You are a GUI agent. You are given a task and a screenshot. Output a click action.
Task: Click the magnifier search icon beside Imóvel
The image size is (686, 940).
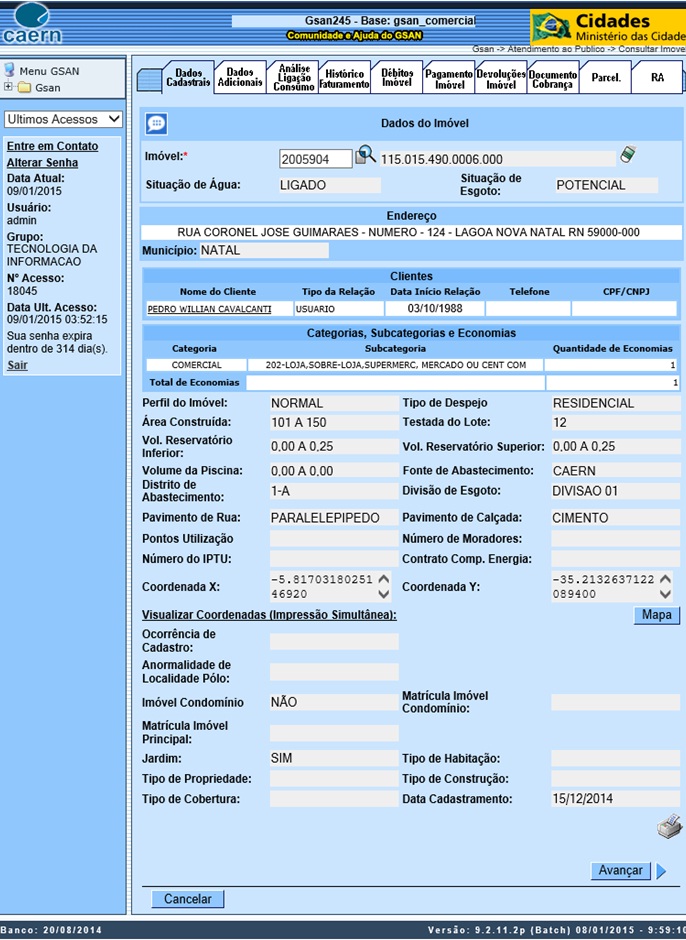(x=366, y=155)
